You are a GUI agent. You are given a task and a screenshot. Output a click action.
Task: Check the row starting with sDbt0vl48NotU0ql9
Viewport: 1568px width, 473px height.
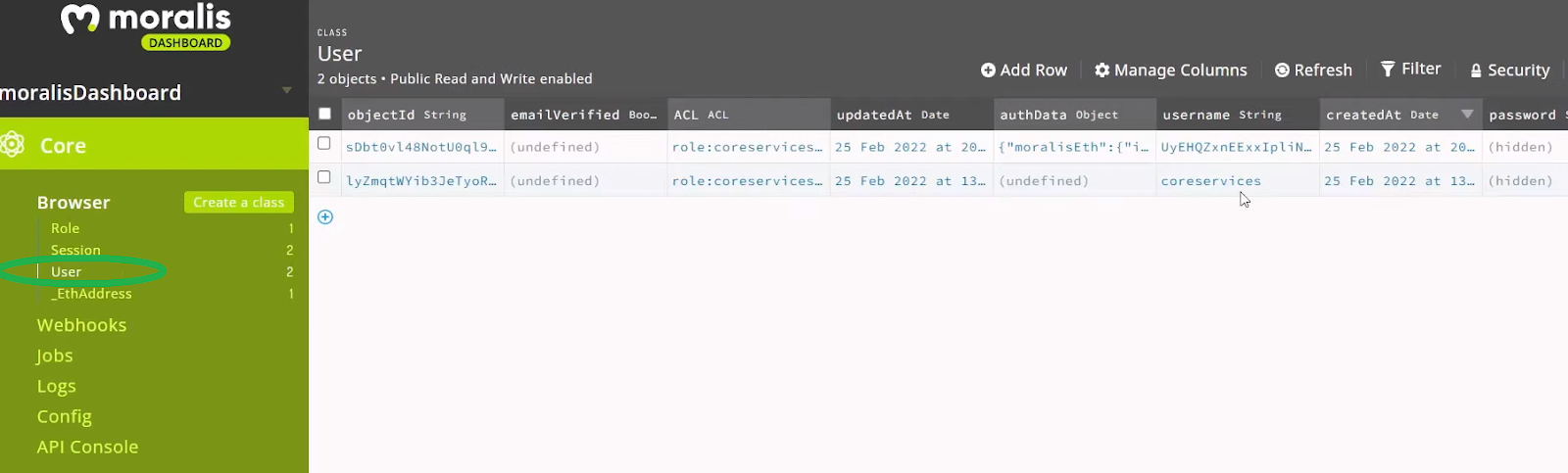pos(324,143)
